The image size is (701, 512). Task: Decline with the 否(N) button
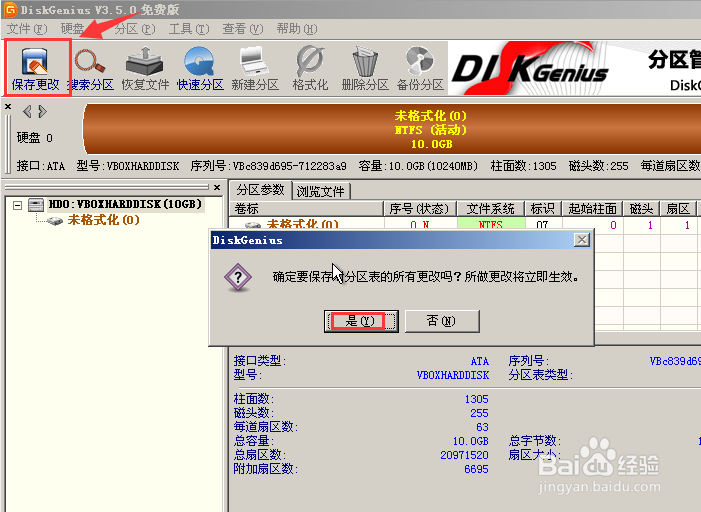(442, 321)
